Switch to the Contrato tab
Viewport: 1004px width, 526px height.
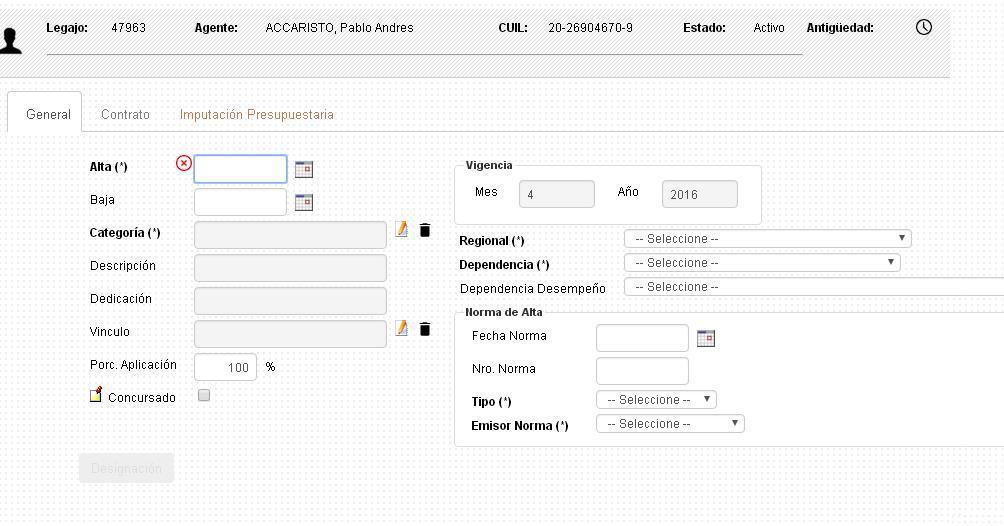coord(125,115)
